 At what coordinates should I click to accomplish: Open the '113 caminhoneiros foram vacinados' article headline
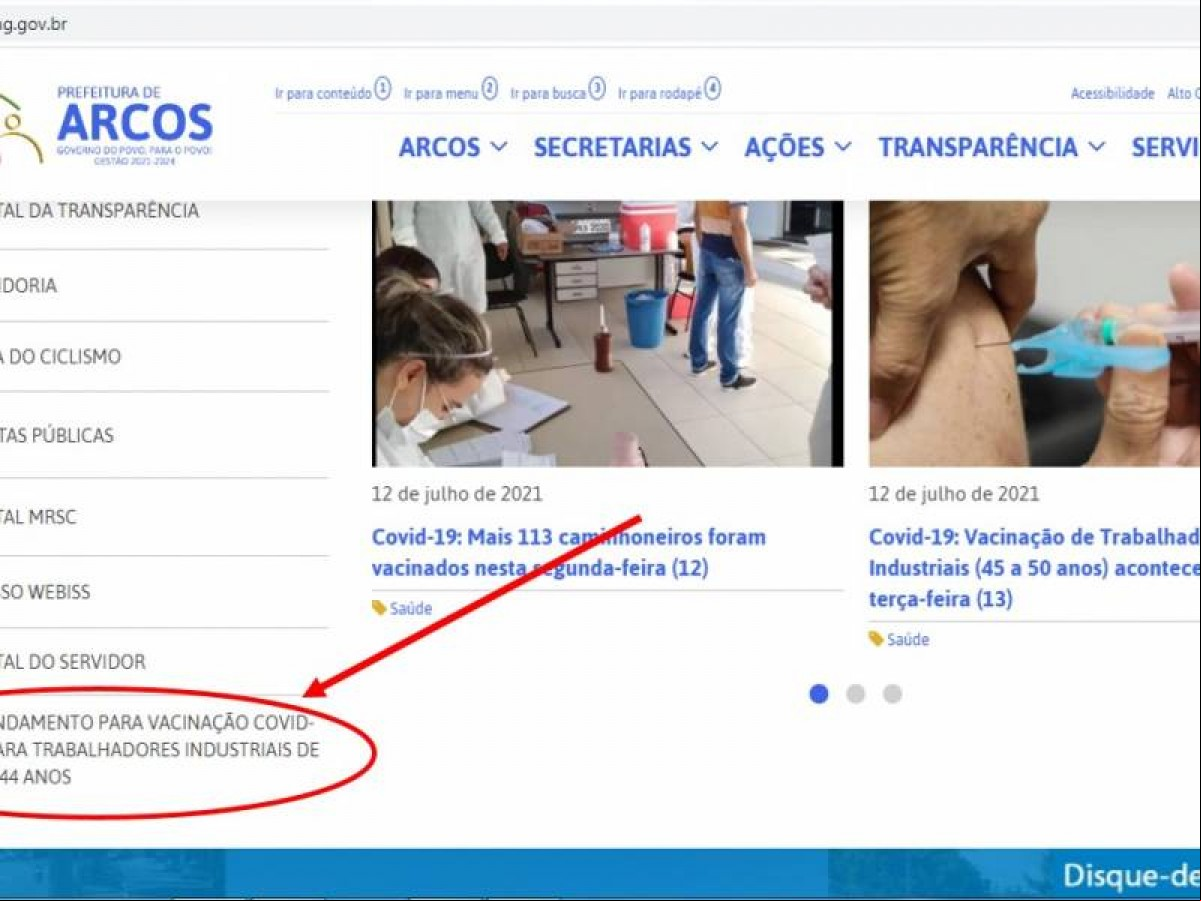[569, 552]
